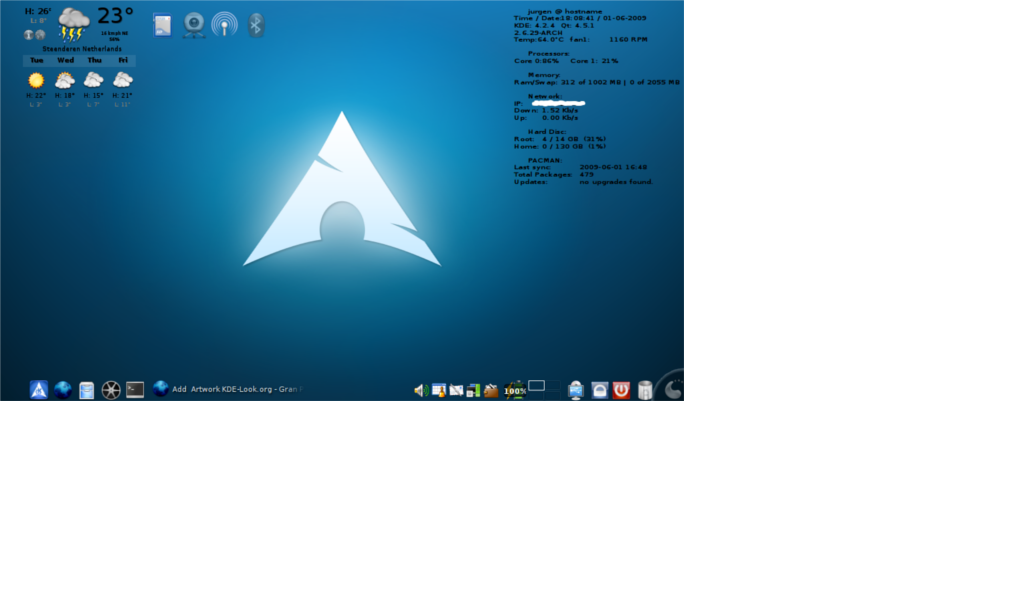Click the lock screen button in the panel
This screenshot has height=600, width=1024.
point(600,390)
